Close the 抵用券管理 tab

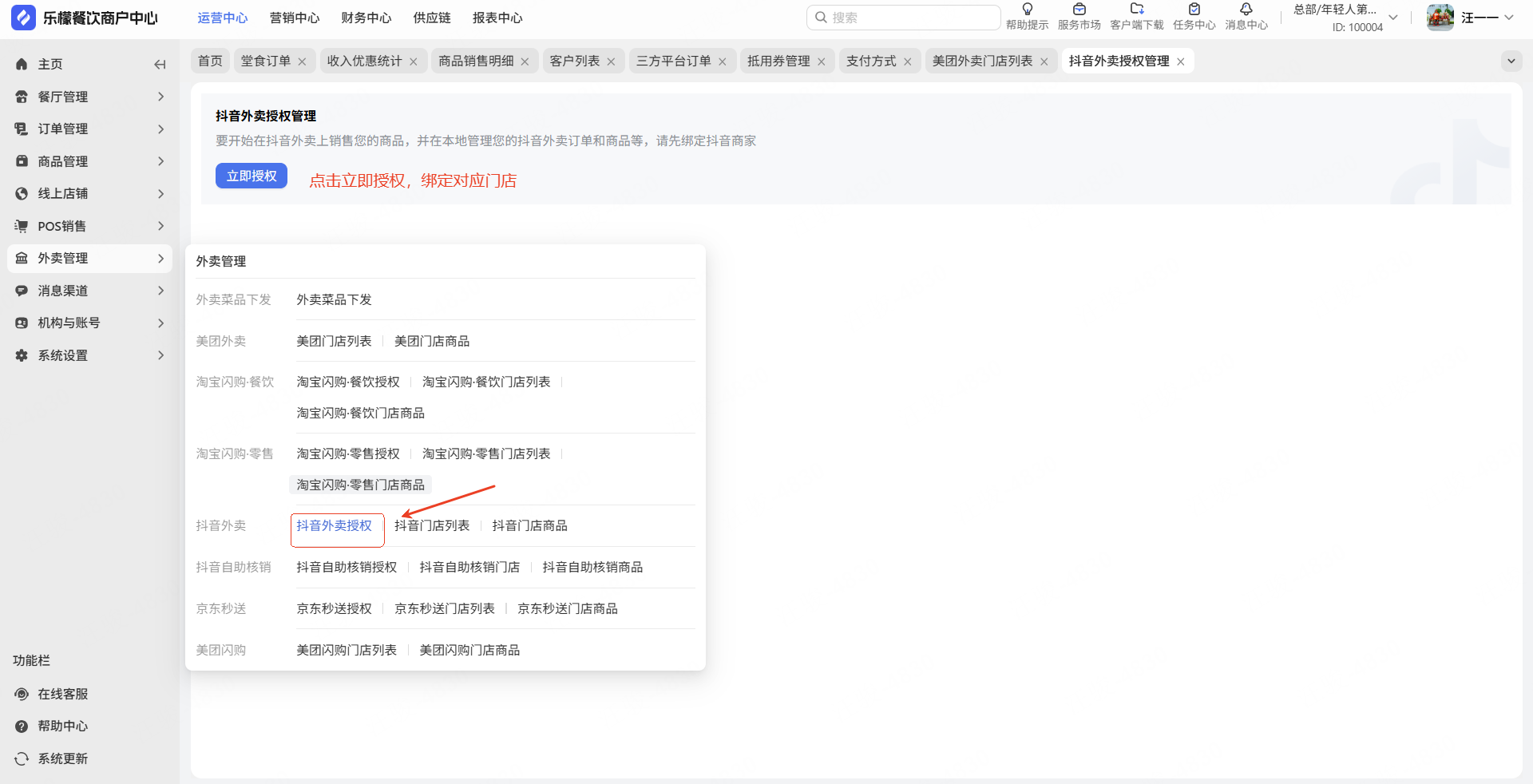pos(822,61)
